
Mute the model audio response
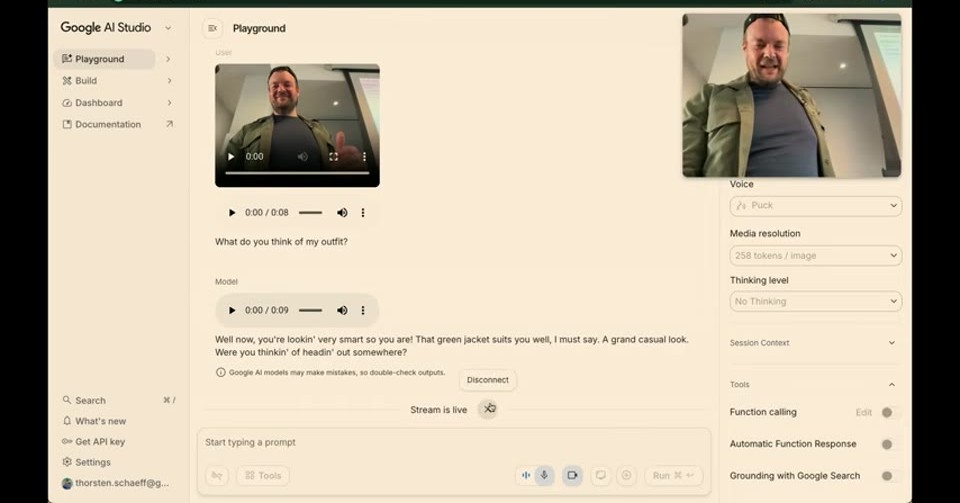pos(342,310)
